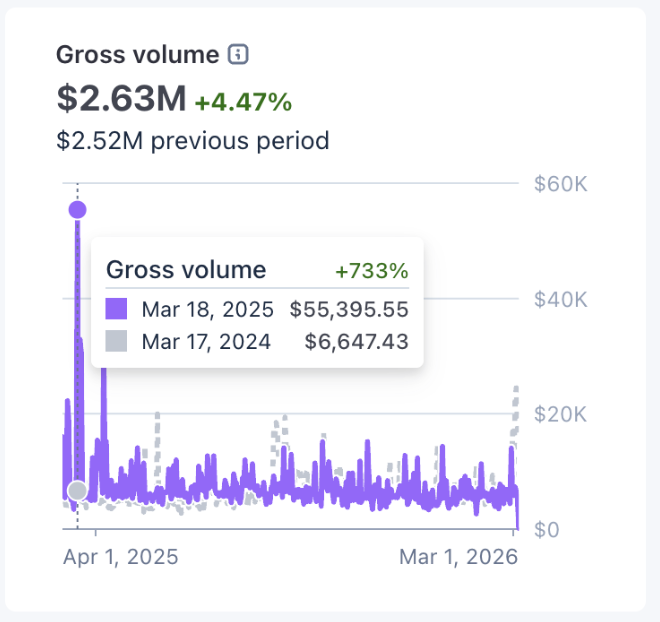Click the purple legend swatch in tooltip
The image size is (660, 622).
click(x=117, y=308)
